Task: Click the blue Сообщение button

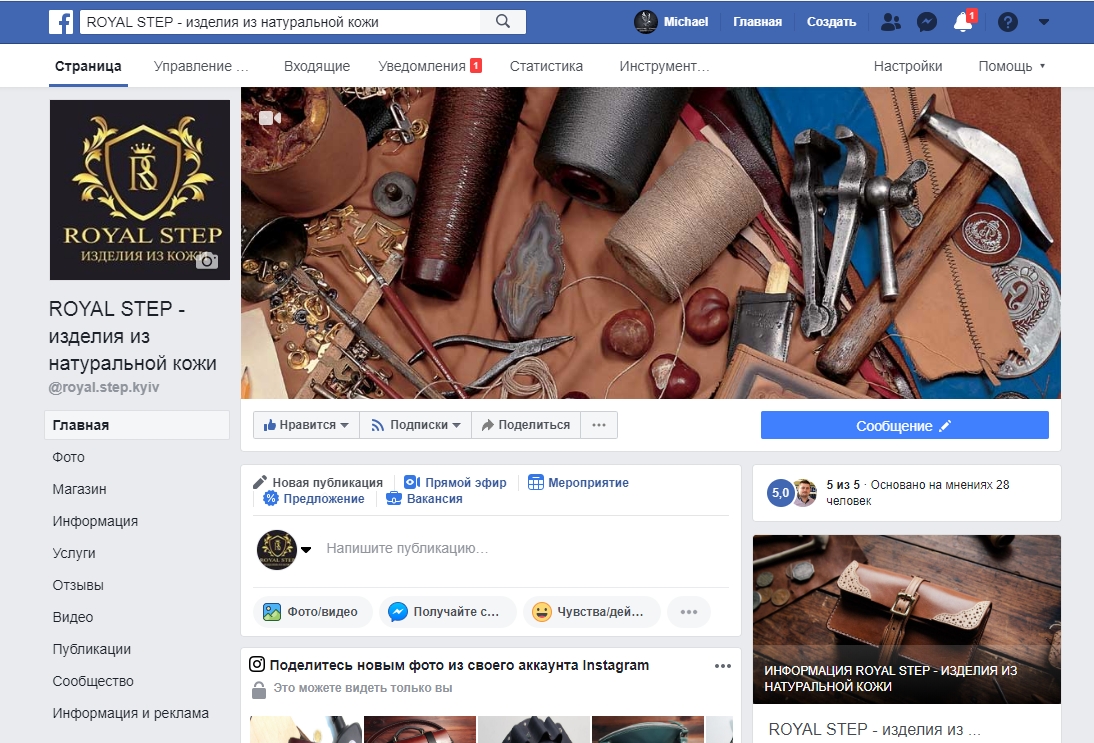Action: coord(904,426)
